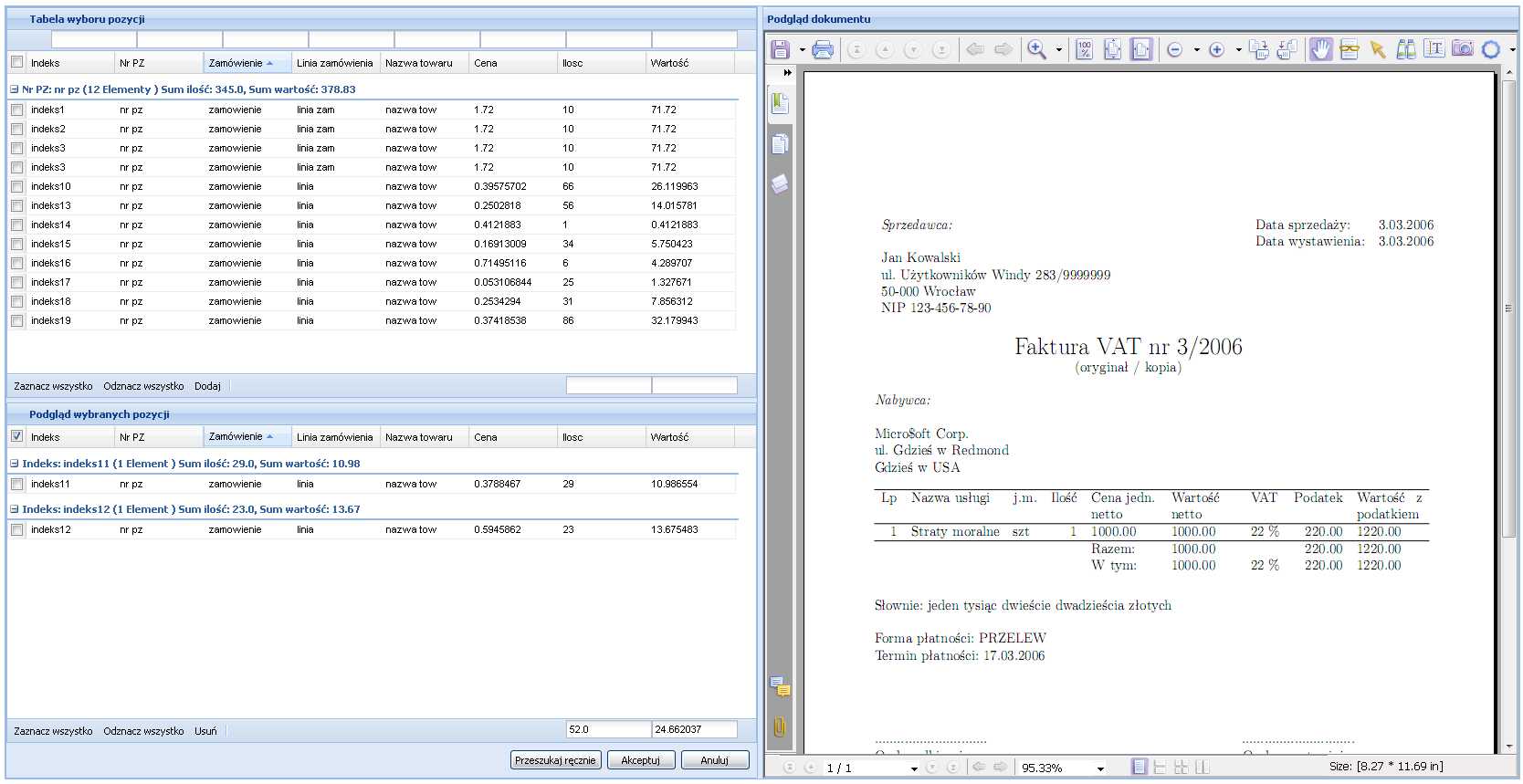Check the box for row indeks10
1523x784 pixels.
point(17,186)
